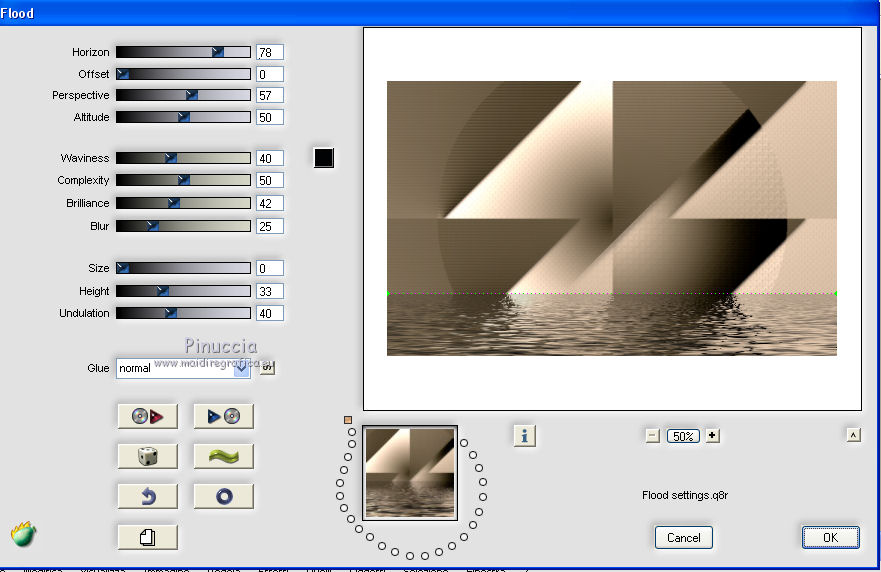Adjust the Complexity slider
The height and width of the screenshot is (572, 881).
tap(183, 180)
